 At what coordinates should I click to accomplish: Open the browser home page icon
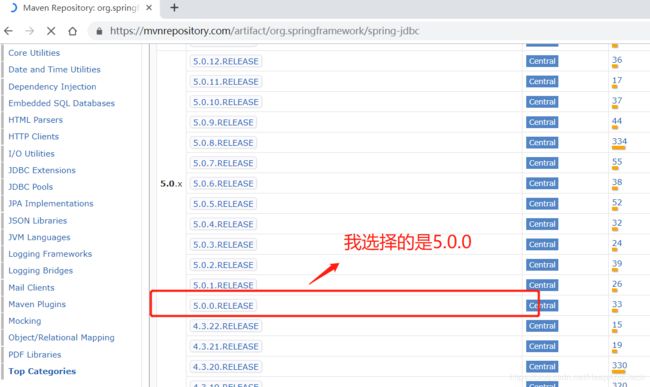[73, 31]
